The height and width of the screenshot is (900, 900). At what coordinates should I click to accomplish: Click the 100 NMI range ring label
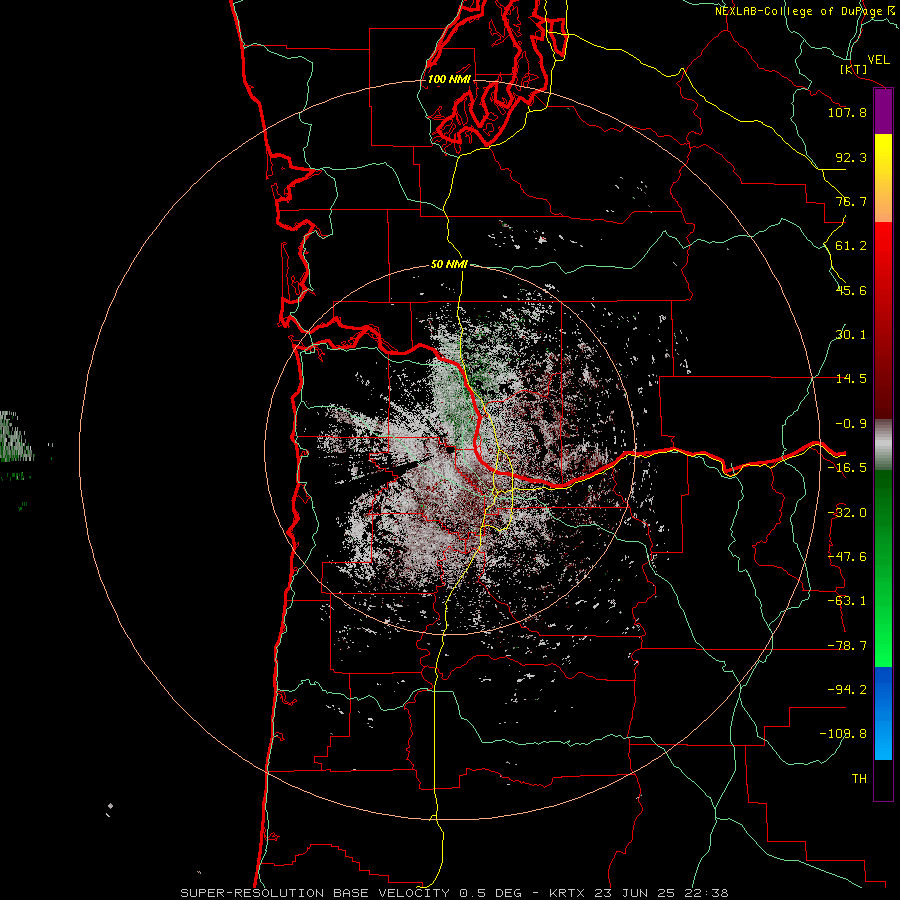pos(449,79)
